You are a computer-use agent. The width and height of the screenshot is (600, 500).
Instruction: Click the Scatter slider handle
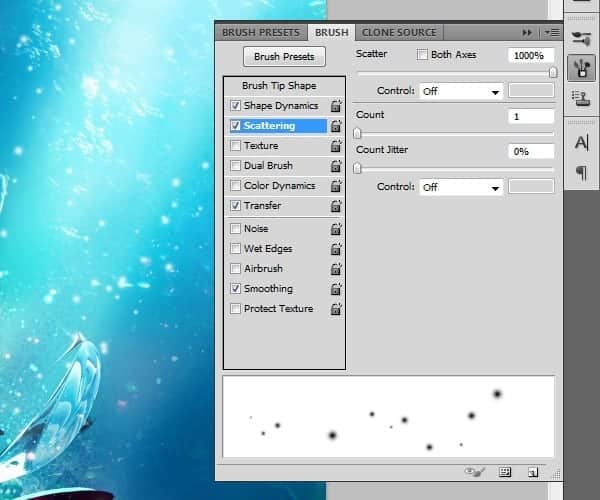pos(553,72)
